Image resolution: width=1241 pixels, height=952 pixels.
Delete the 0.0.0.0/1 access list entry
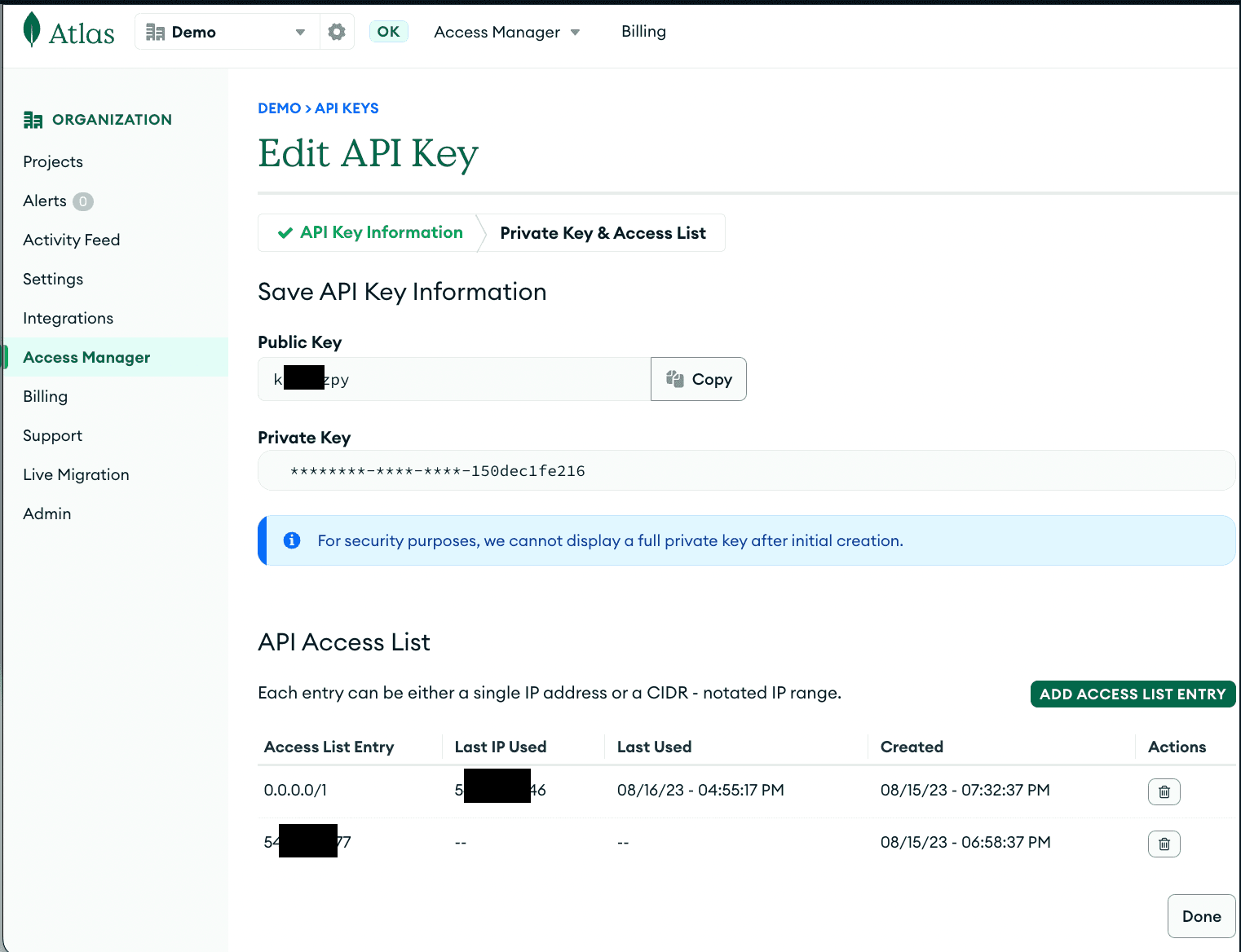[1164, 791]
